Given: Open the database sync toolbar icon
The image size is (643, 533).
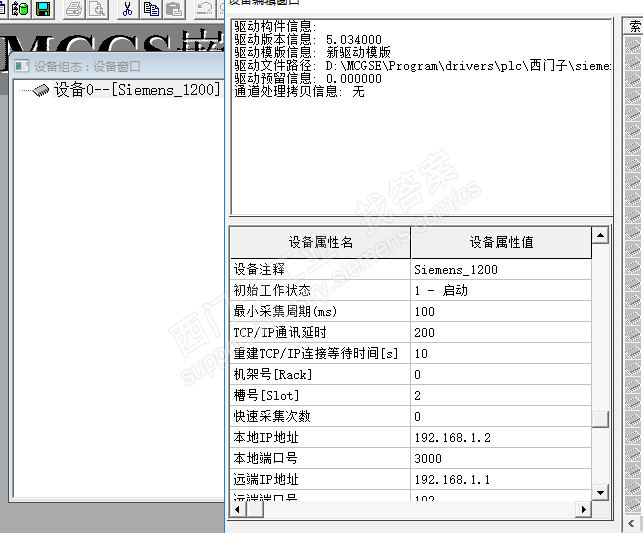Looking at the screenshot, I should click(x=20, y=9).
